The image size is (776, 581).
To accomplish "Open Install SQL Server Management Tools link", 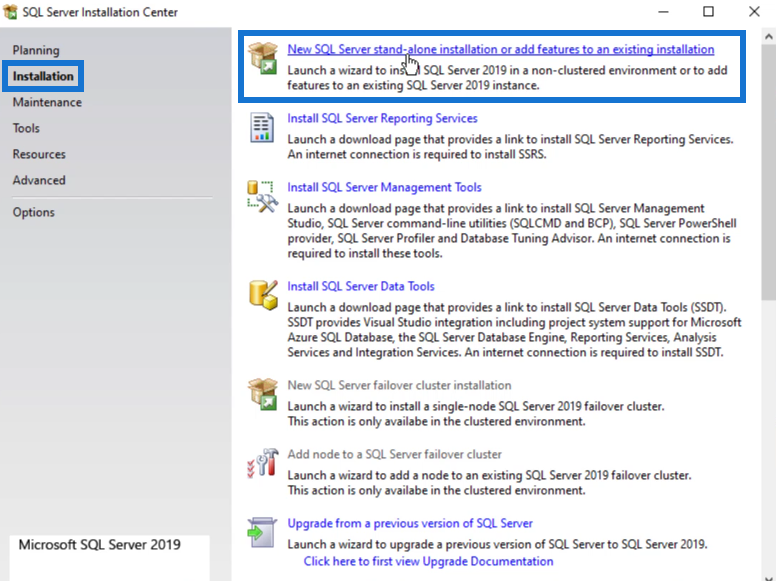I will tap(385, 187).
